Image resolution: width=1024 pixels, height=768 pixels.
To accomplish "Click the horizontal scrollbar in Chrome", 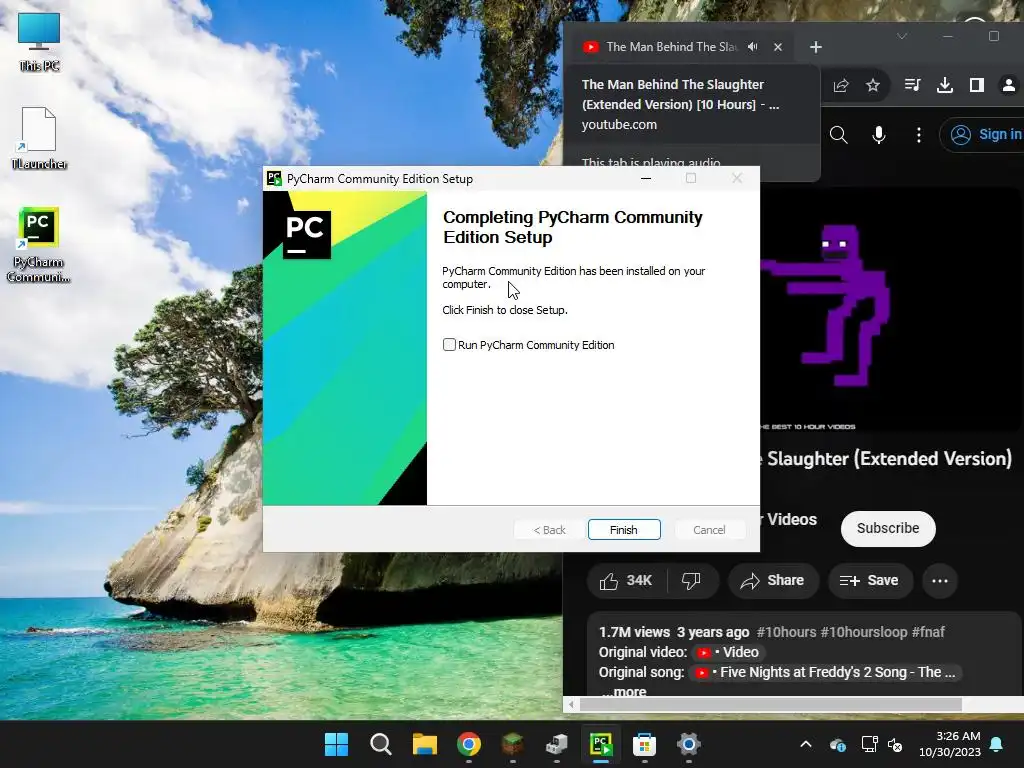I will (771, 705).
